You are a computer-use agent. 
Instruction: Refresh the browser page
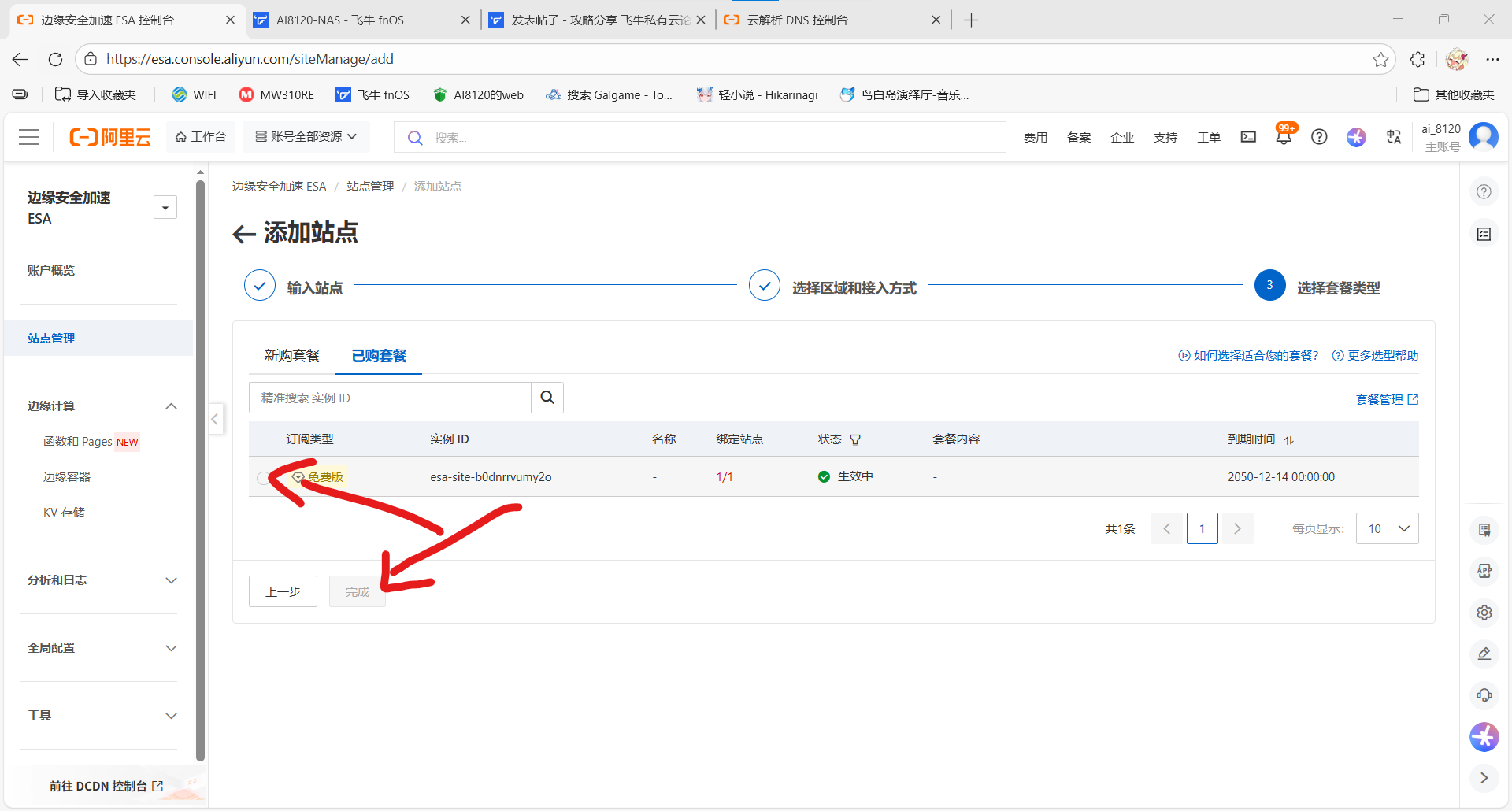click(55, 59)
